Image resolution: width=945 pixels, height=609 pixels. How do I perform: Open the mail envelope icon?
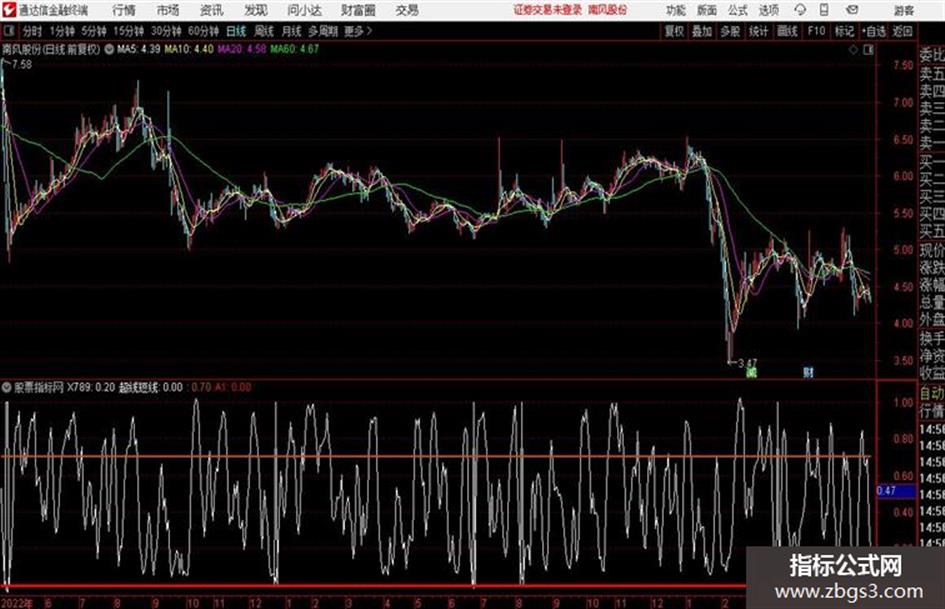point(852,10)
